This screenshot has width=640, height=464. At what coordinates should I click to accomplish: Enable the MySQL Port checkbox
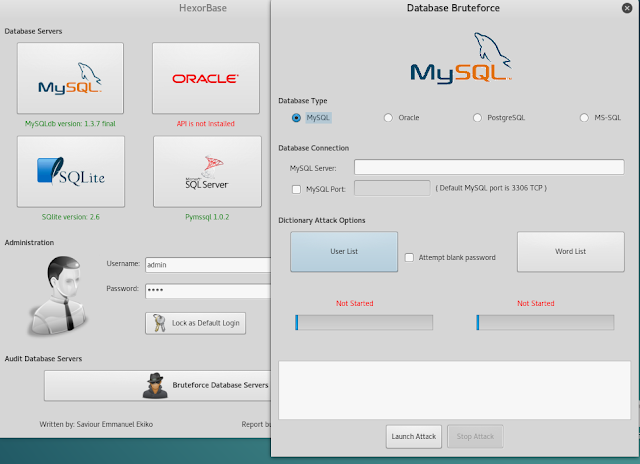(297, 189)
